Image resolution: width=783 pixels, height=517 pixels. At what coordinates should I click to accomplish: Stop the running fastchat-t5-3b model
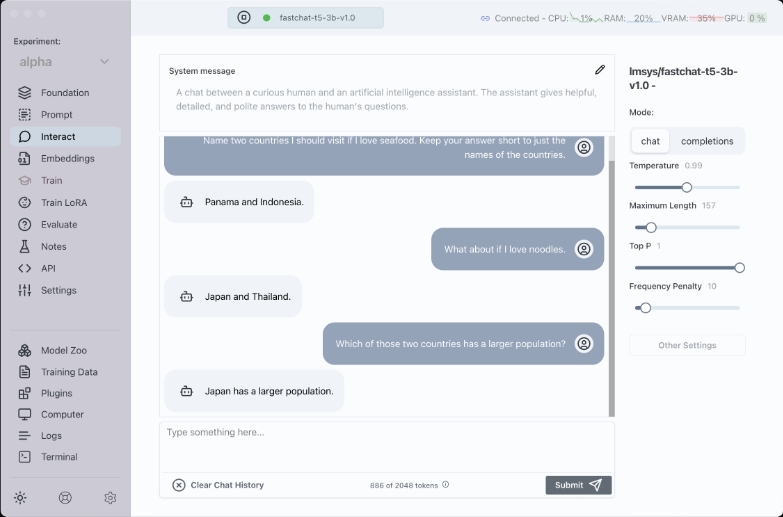[x=244, y=17]
